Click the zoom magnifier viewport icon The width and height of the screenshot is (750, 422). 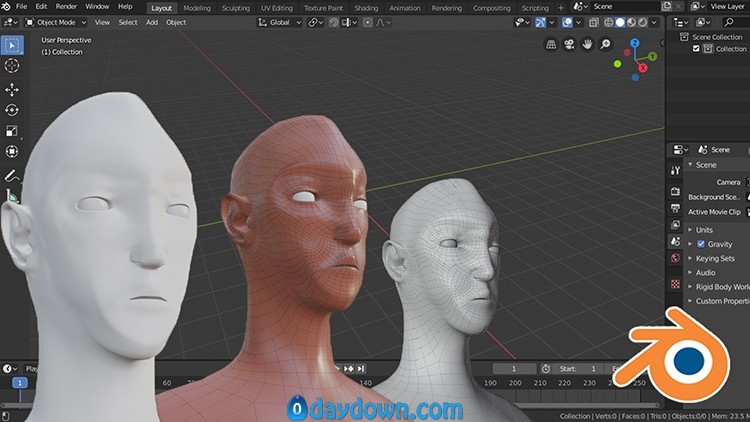(607, 45)
